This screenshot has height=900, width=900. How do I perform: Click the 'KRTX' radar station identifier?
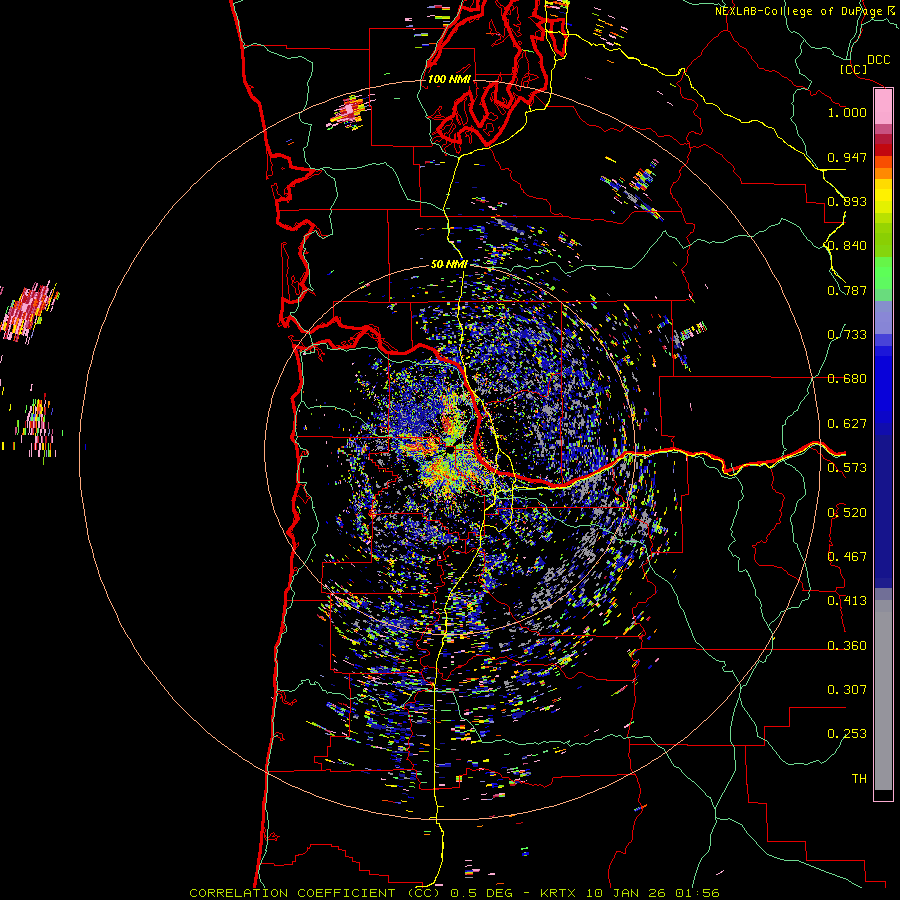click(x=560, y=893)
